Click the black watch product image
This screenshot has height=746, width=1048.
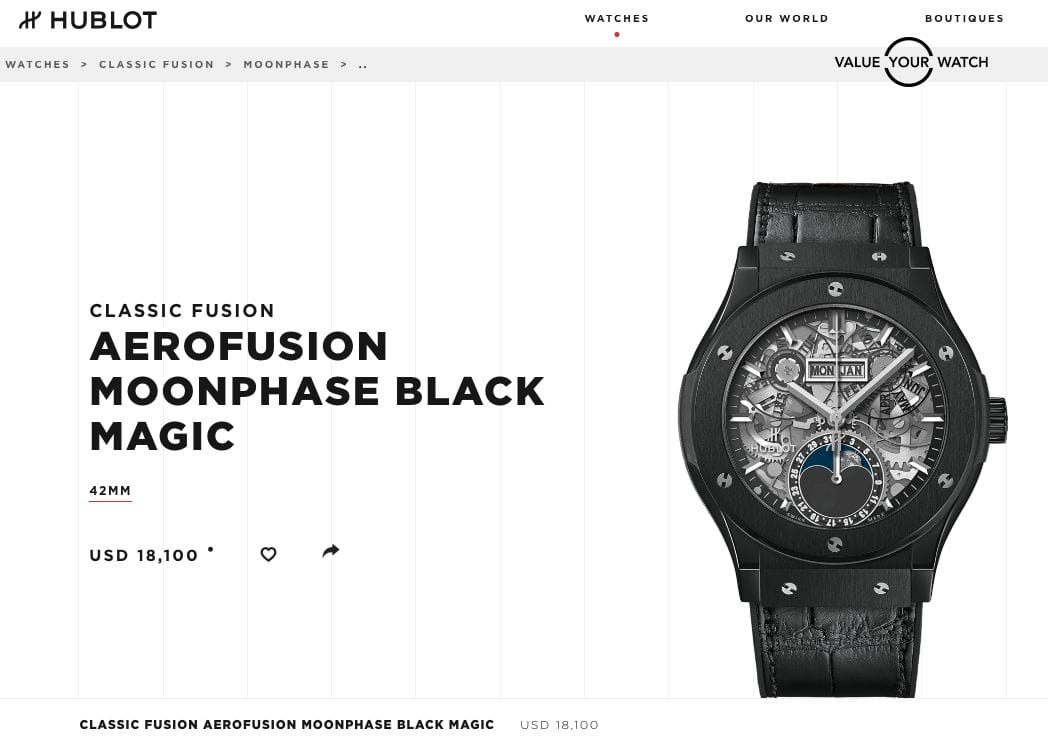coord(842,438)
